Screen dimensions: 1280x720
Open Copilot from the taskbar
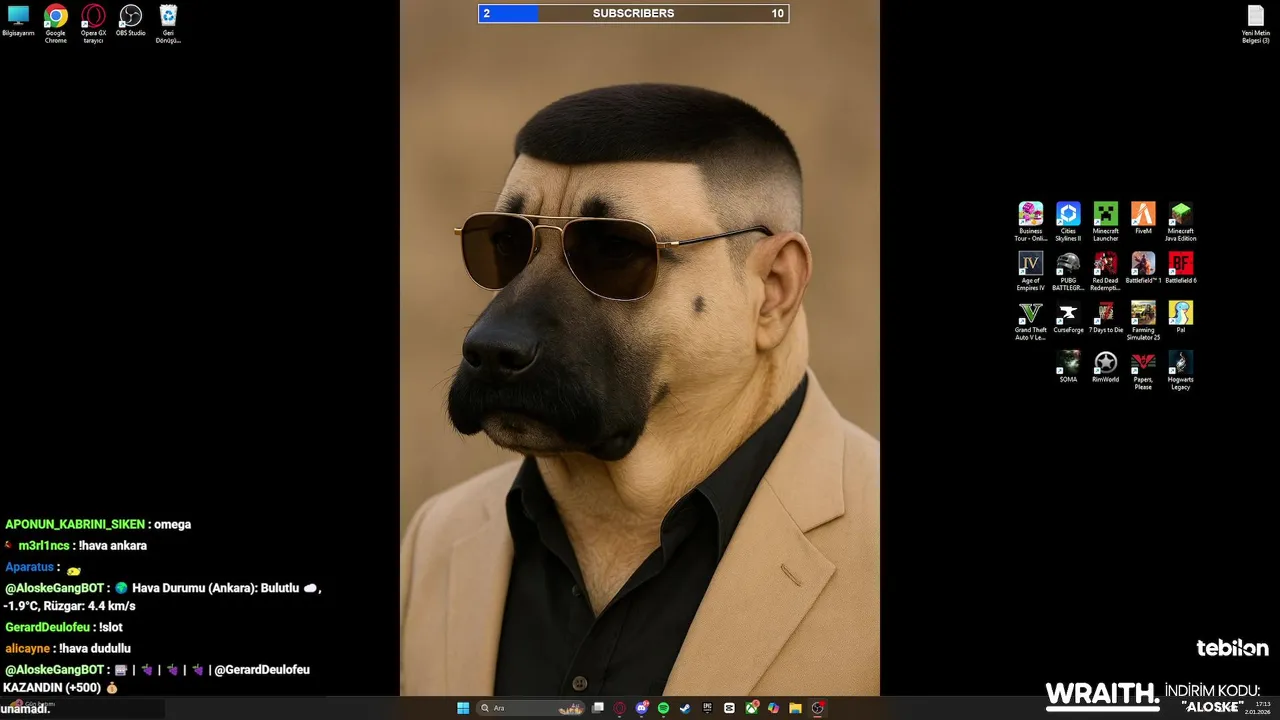(773, 708)
